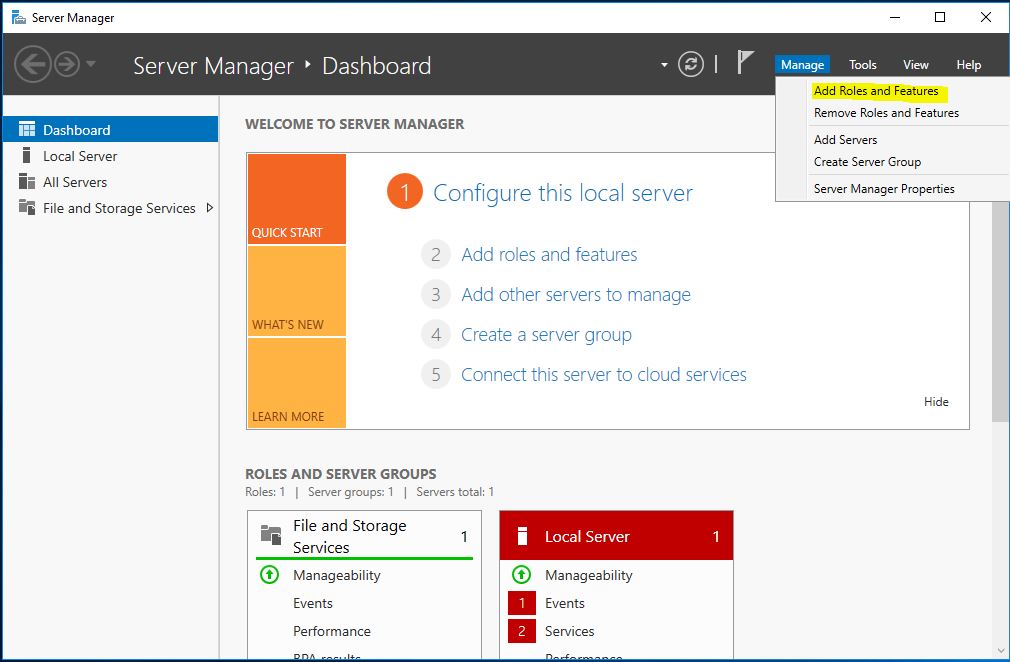
Task: Click Services in the Local Server tile
Action: click(569, 631)
